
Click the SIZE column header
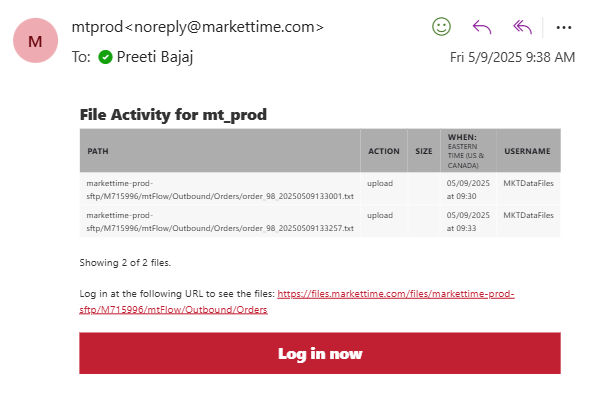click(424, 151)
